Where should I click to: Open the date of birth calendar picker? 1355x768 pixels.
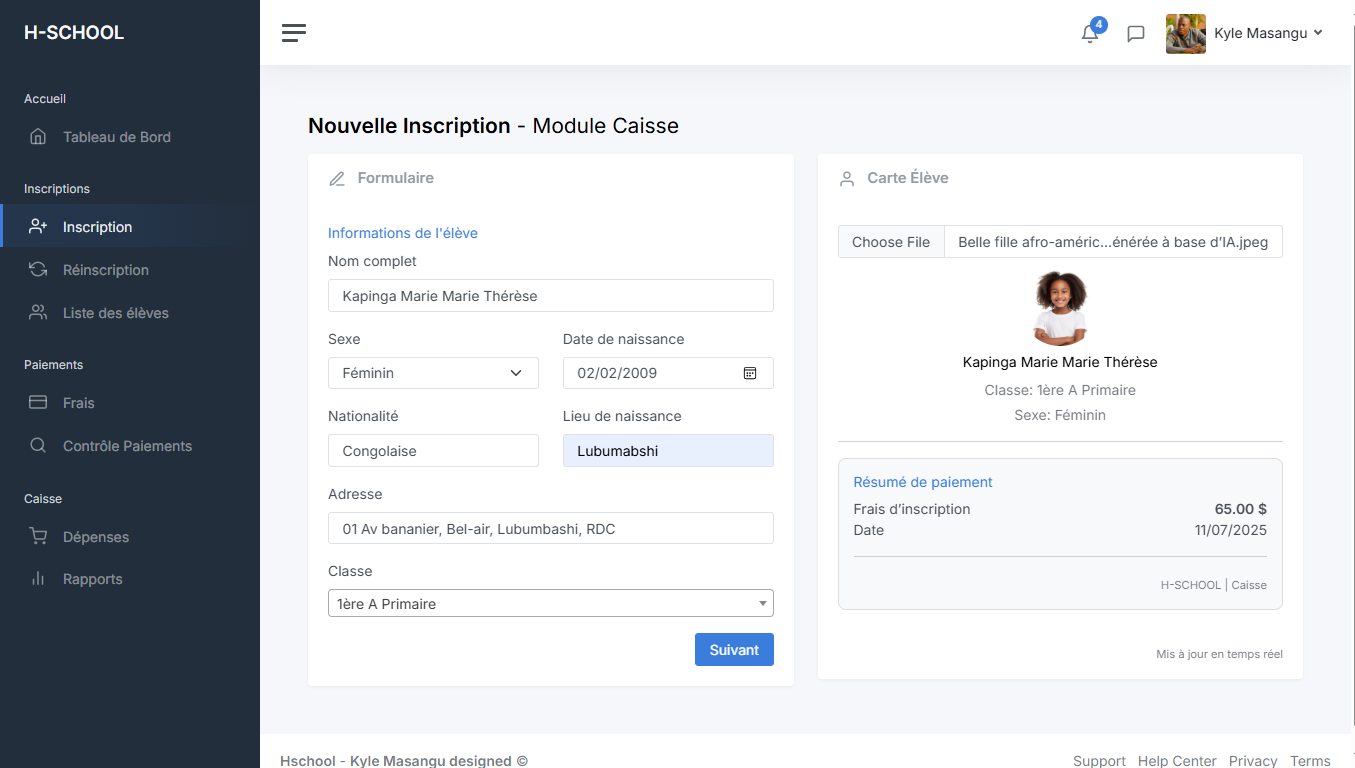coord(750,373)
